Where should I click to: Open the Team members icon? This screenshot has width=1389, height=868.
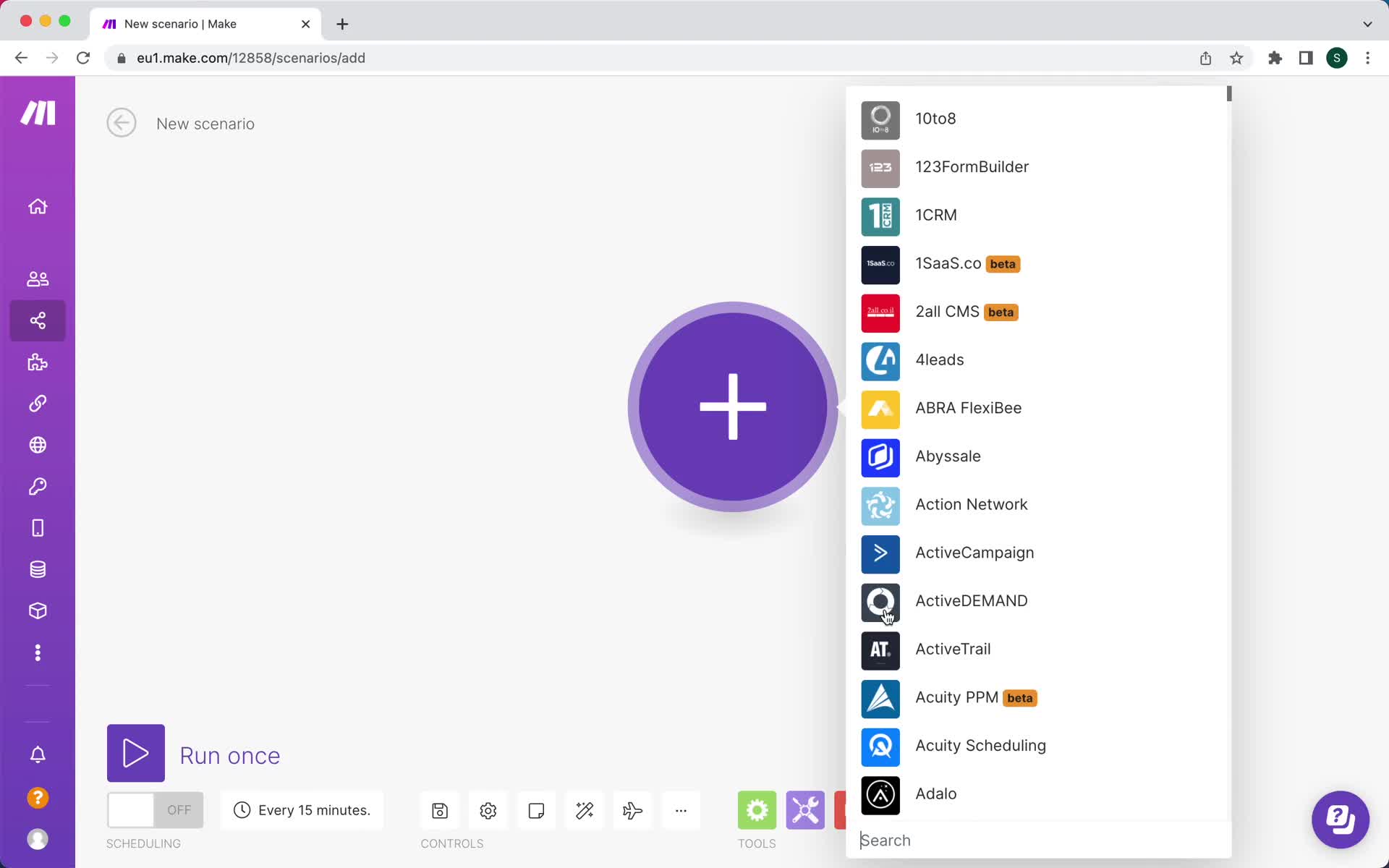(38, 278)
